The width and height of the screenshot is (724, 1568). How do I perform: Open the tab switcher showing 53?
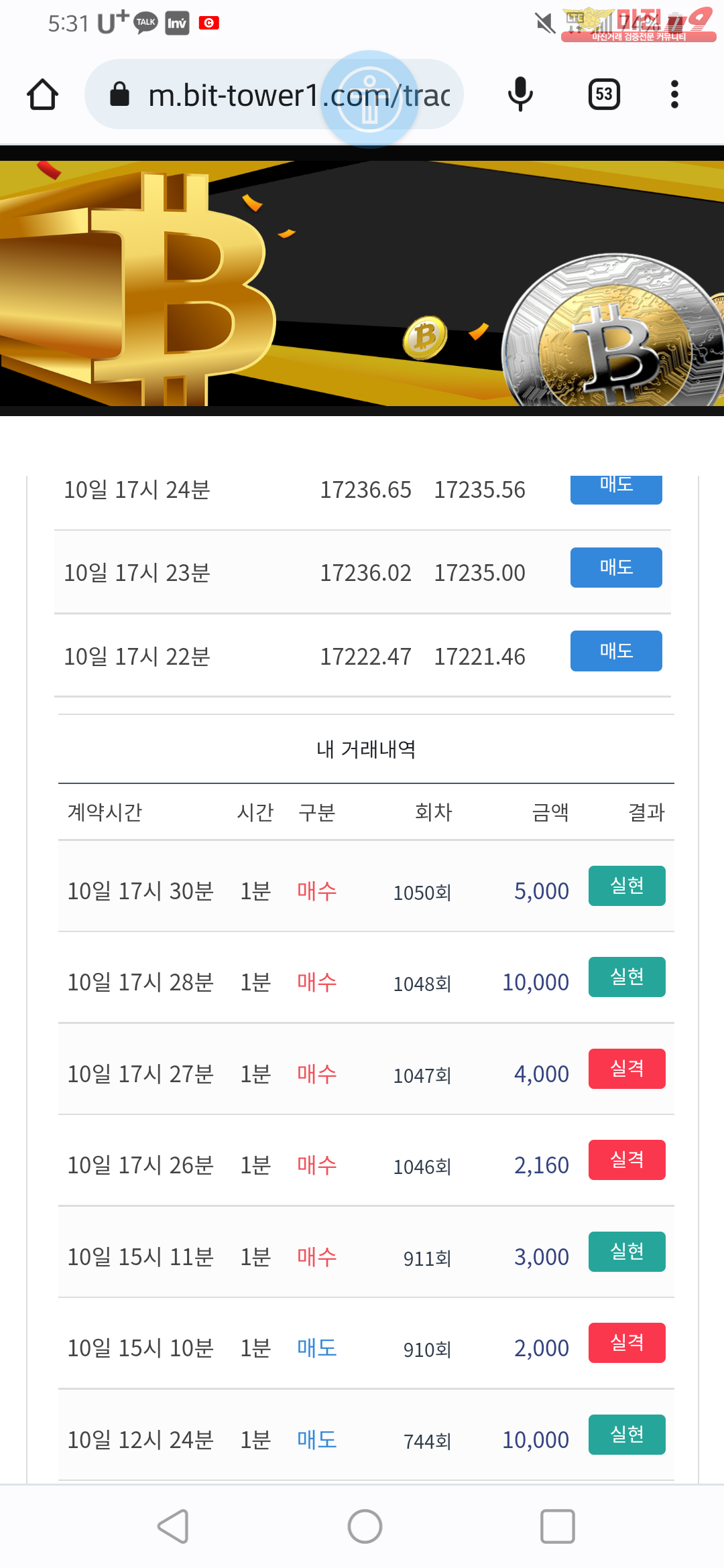tap(603, 94)
